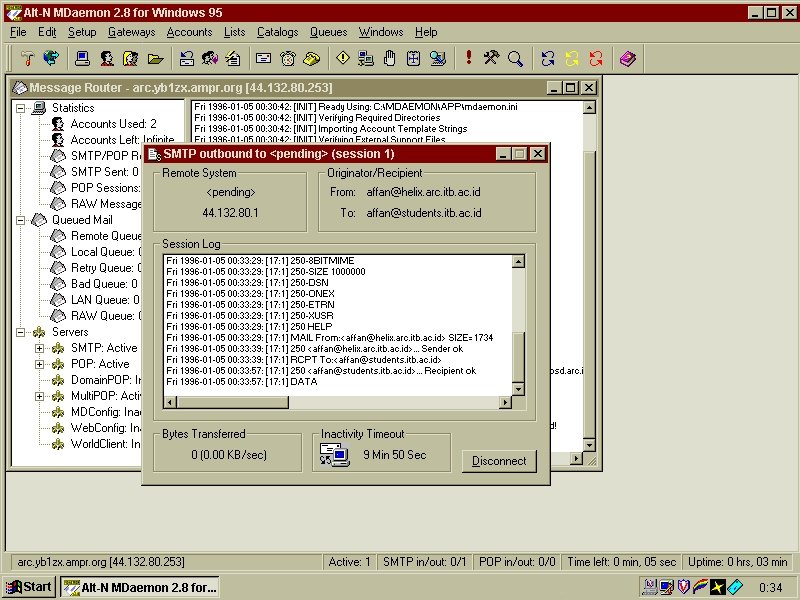Expand the SMTP: Active server node

pyautogui.click(x=40, y=348)
